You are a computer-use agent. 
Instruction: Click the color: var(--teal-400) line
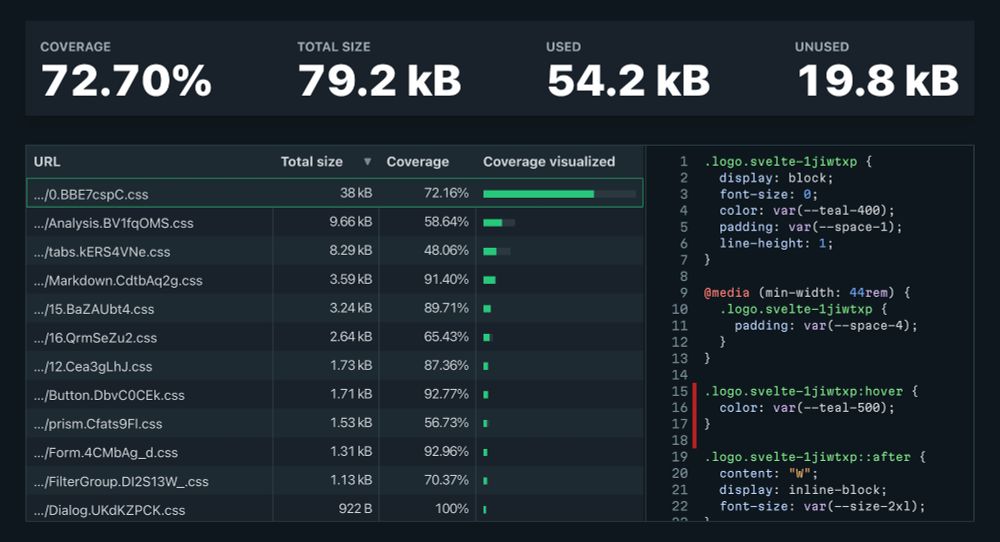tap(807, 210)
